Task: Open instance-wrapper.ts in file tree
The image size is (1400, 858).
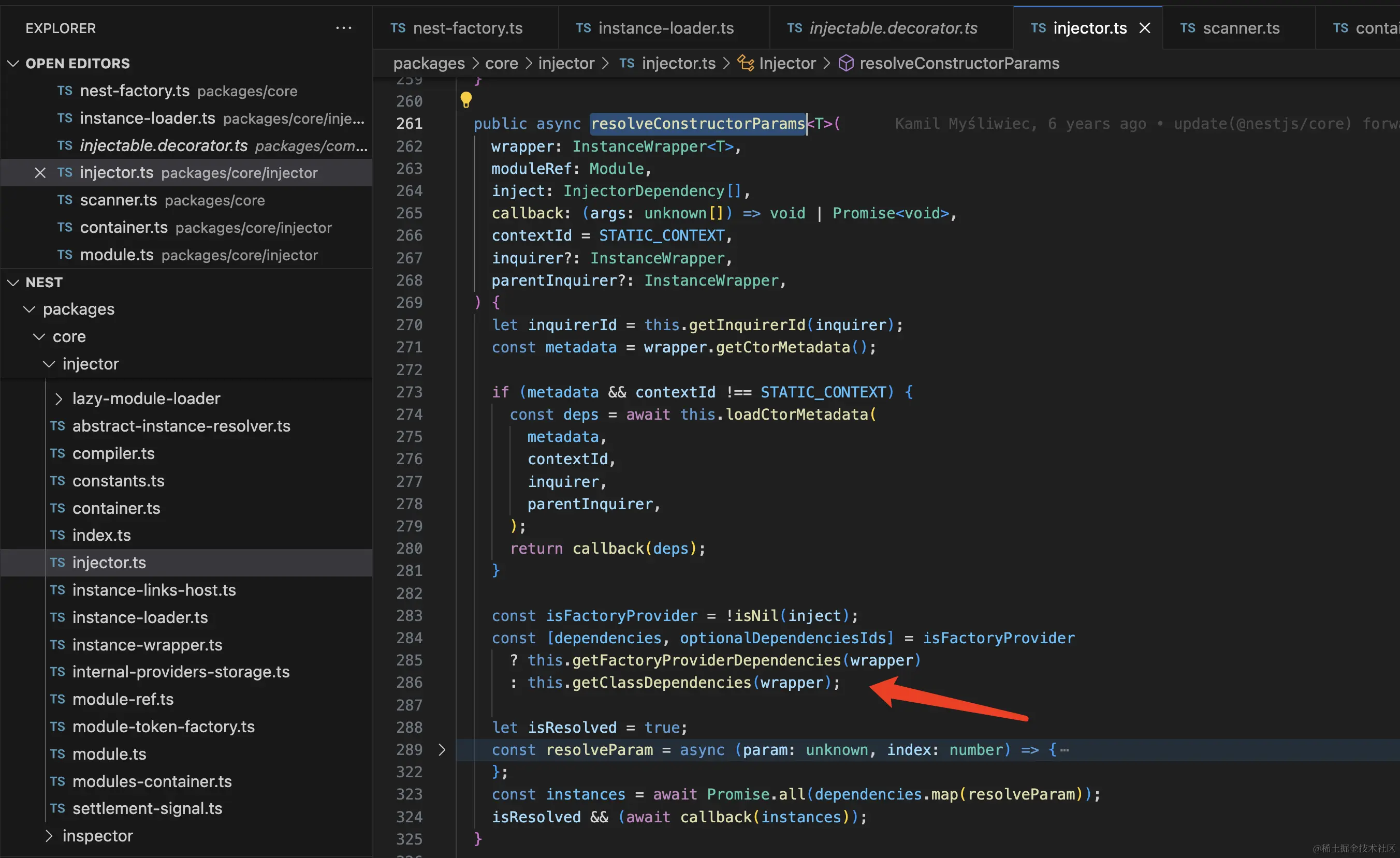Action: click(186, 644)
